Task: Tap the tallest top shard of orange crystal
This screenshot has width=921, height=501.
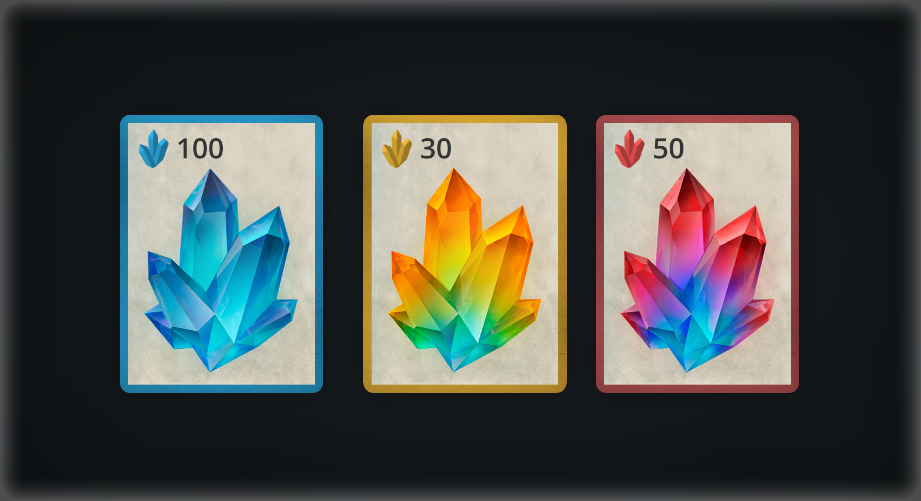Action: click(453, 223)
